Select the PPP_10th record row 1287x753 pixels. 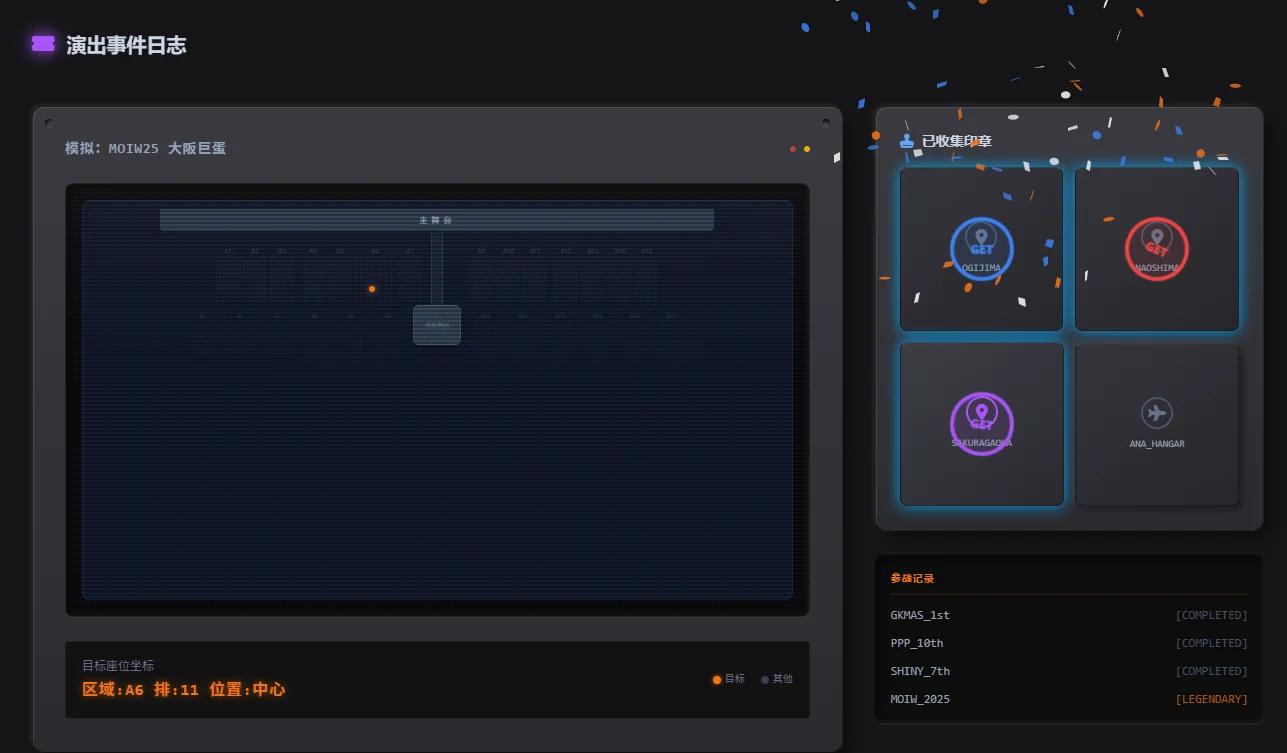pos(1068,643)
